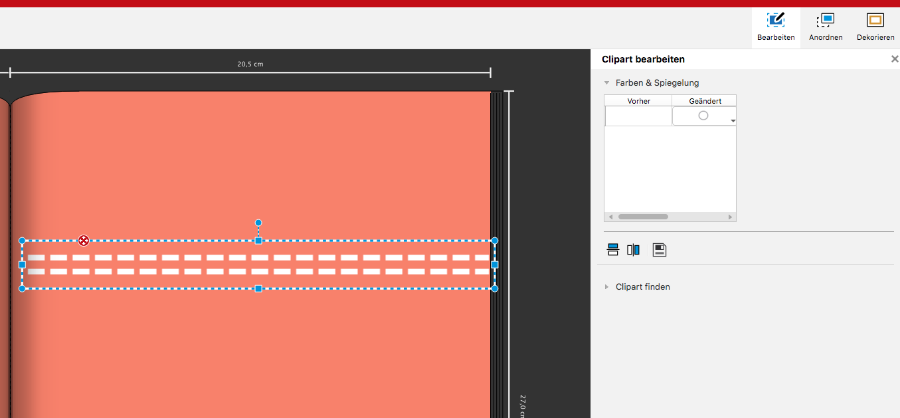This screenshot has width=900, height=418.
Task: Click the top-right resize handle of the clipart
Action: pyautogui.click(x=495, y=241)
